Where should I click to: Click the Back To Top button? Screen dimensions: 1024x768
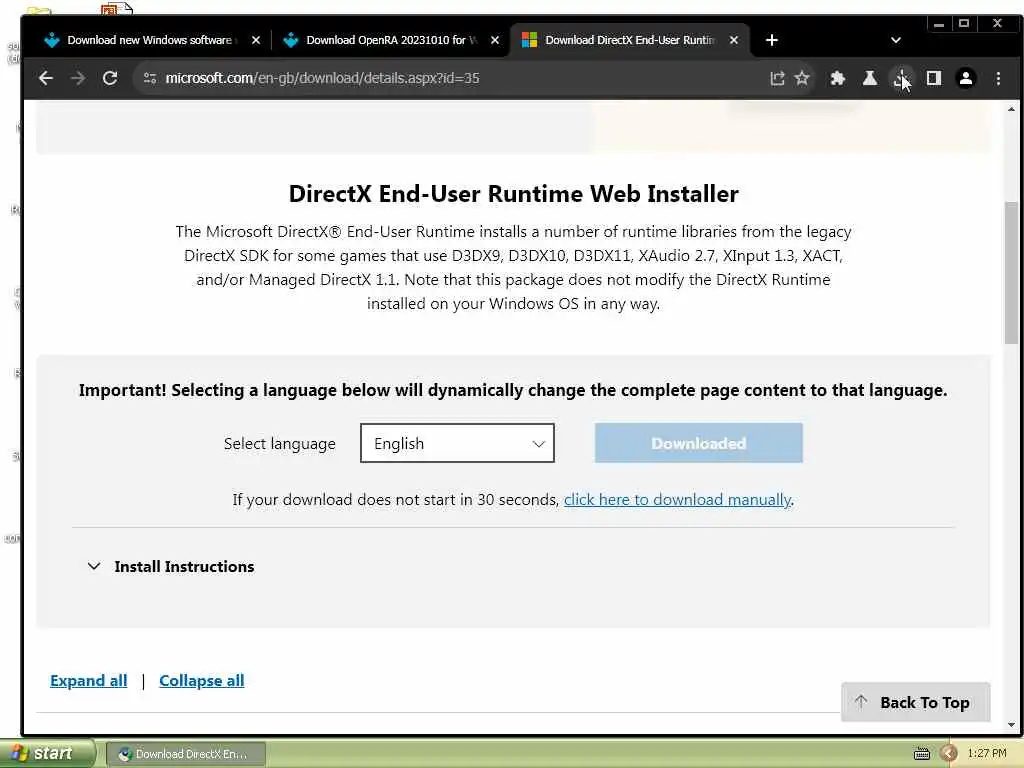[916, 702]
